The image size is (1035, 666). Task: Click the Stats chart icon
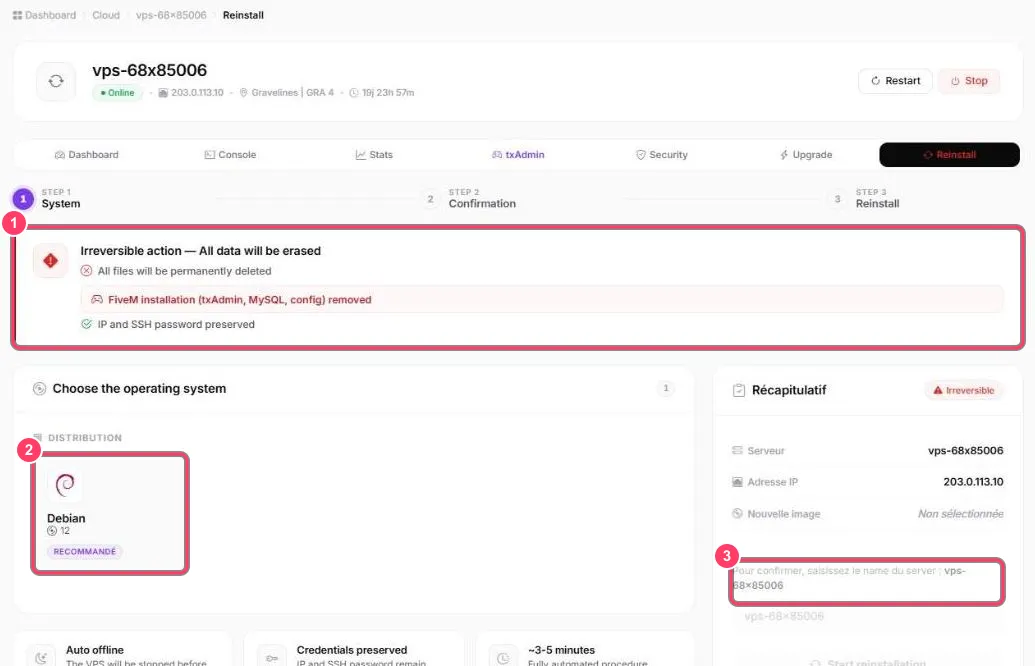click(360, 154)
